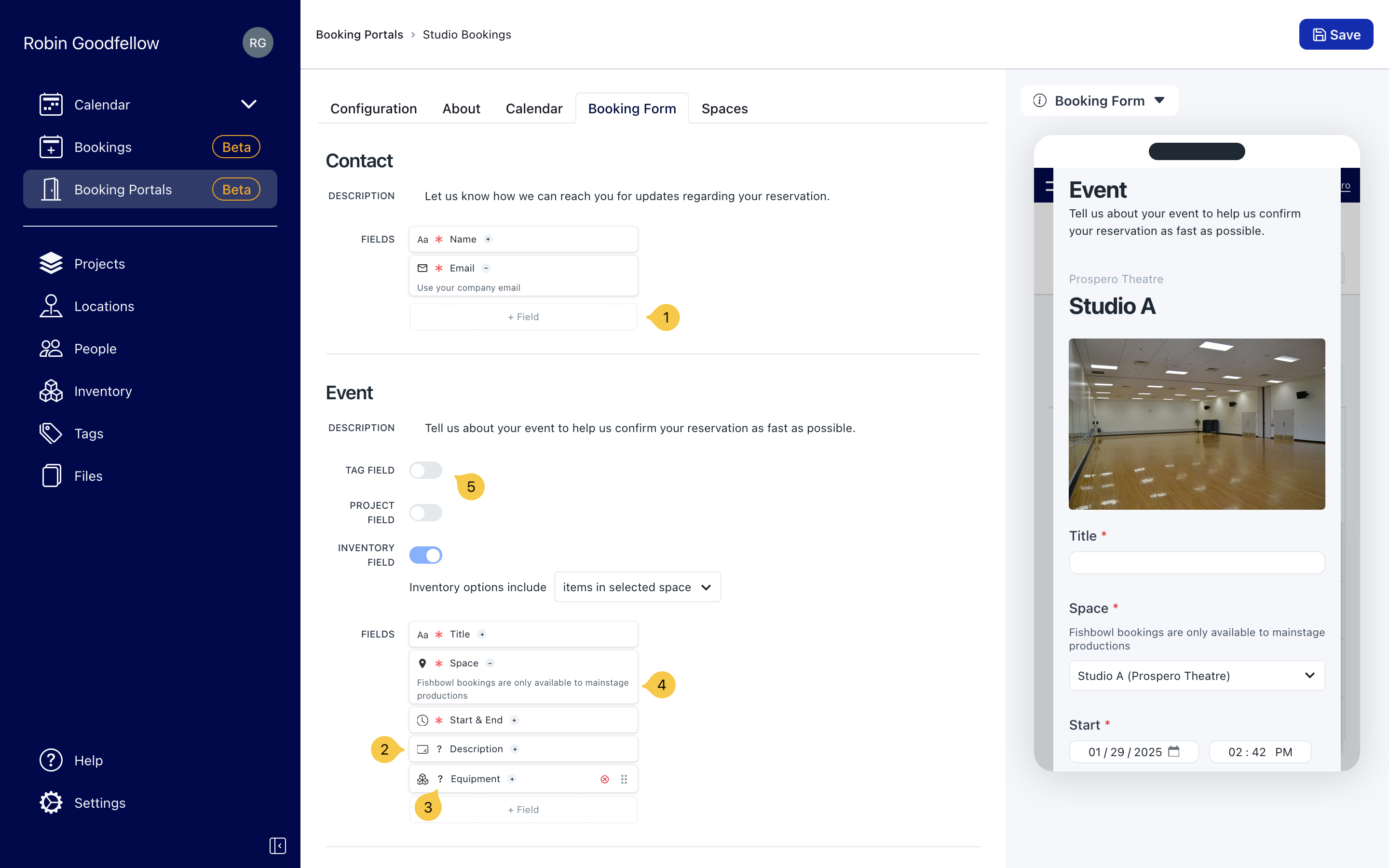Add a field to Contact section
The width and height of the screenshot is (1389, 868).
pos(523,317)
